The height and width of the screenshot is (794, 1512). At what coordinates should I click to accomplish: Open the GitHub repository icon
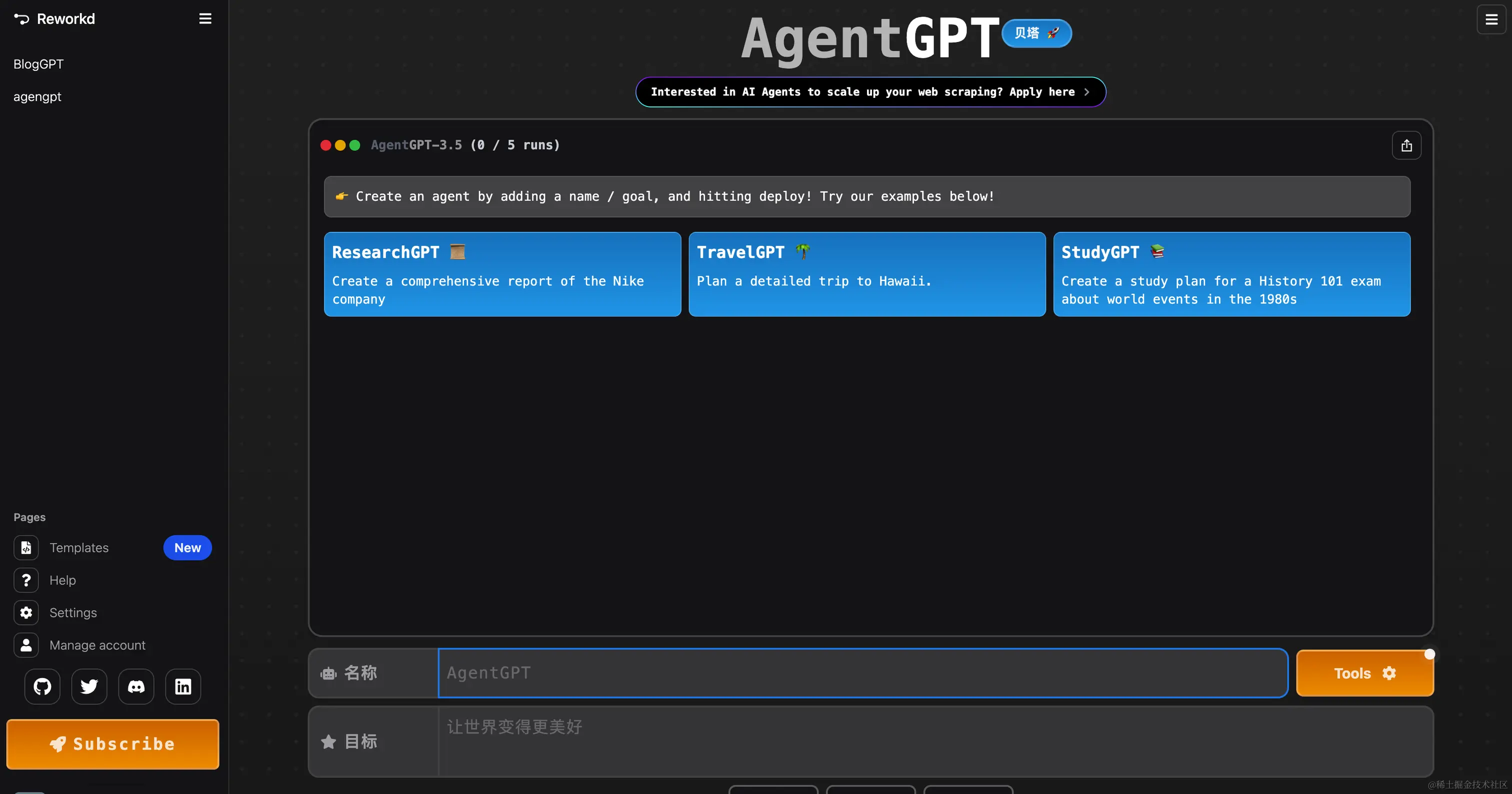(41, 686)
